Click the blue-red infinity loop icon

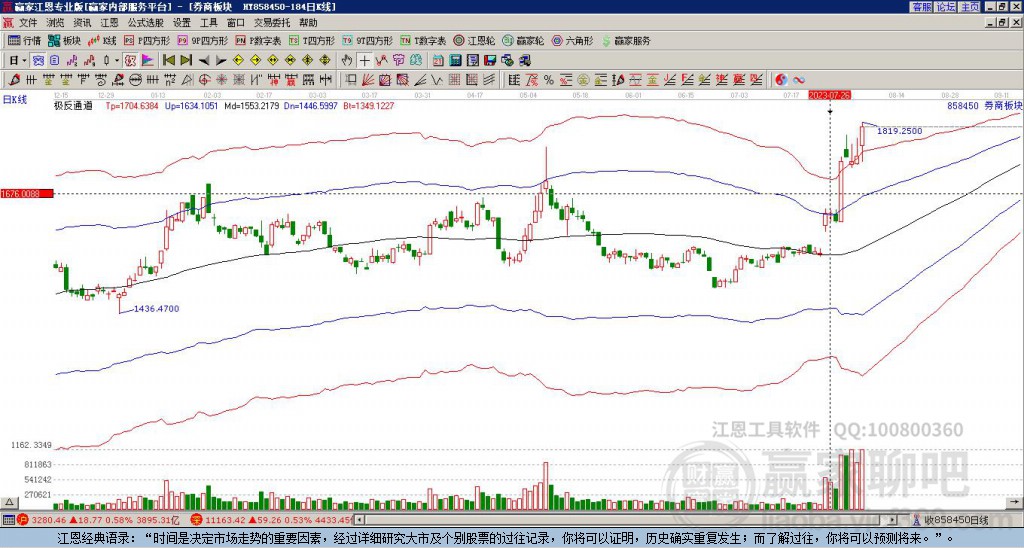pyautogui.click(x=799, y=80)
